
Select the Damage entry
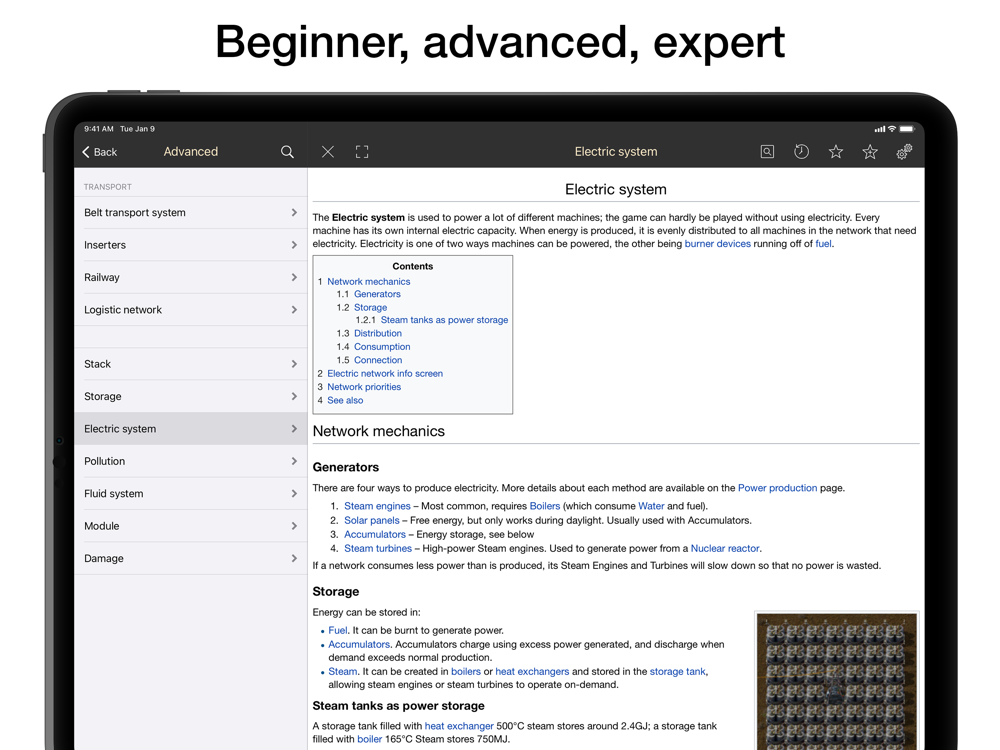[x=191, y=558]
